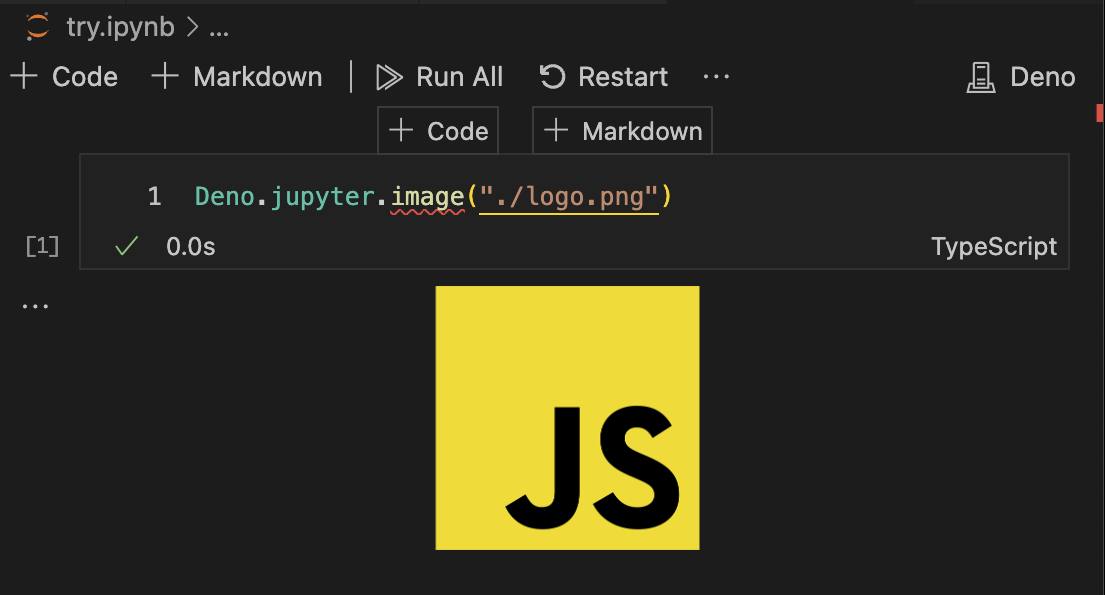Click the 0.0s execution time label

click(191, 245)
